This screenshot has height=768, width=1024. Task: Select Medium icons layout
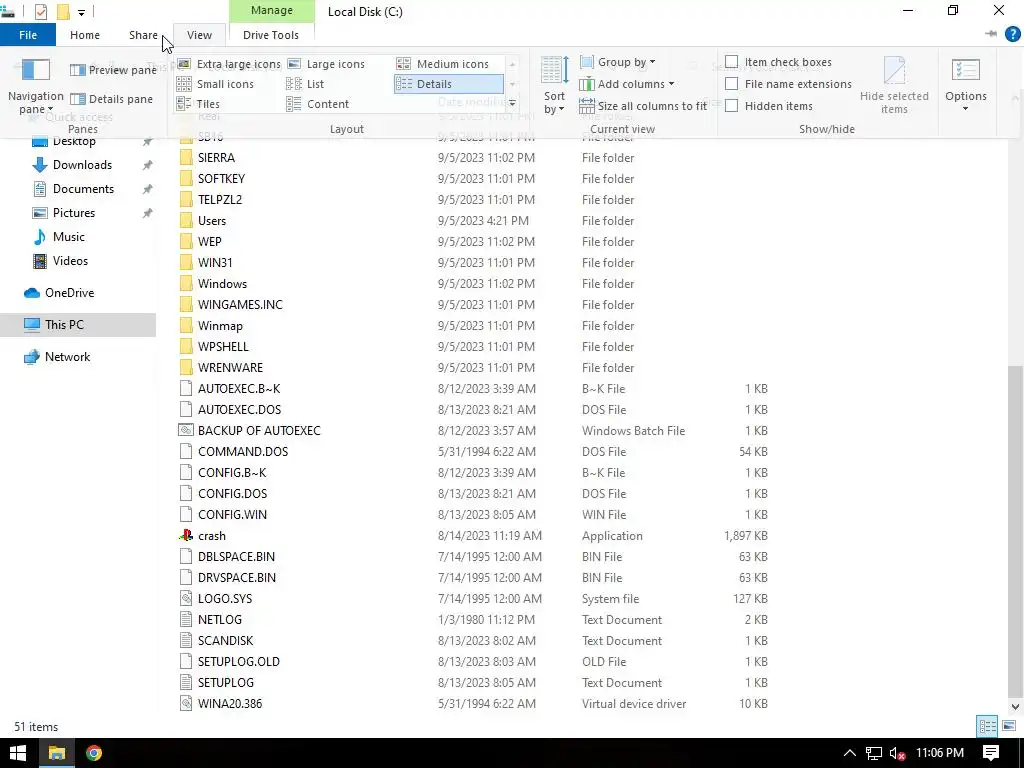pyautogui.click(x=443, y=64)
